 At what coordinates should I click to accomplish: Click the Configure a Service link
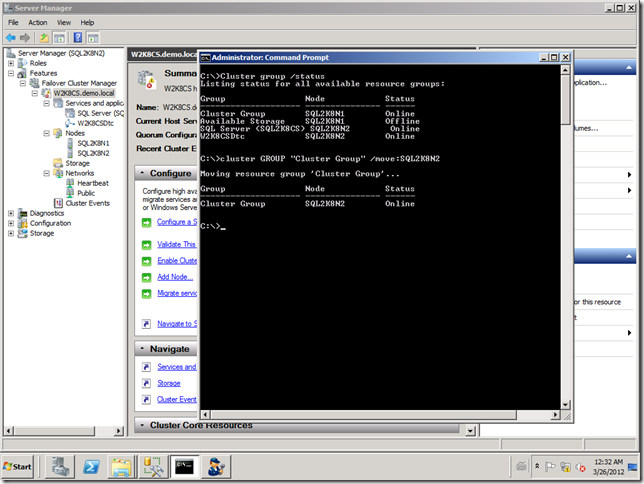(x=177, y=222)
